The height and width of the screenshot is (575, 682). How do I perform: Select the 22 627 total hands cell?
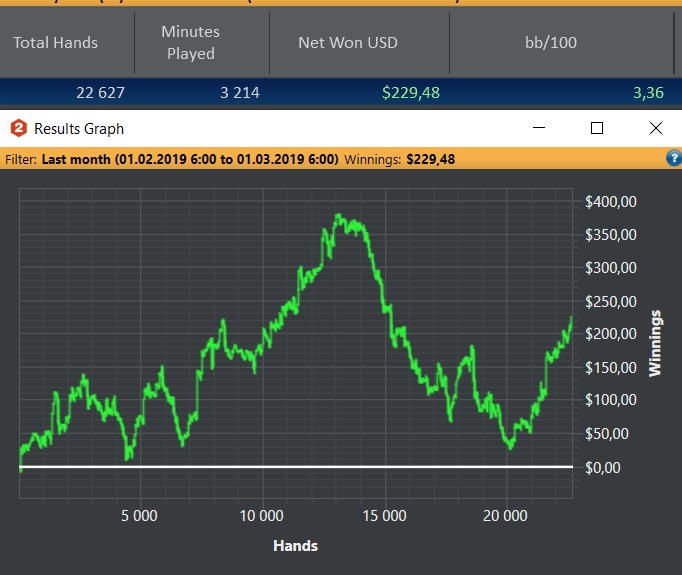pyautogui.click(x=100, y=93)
